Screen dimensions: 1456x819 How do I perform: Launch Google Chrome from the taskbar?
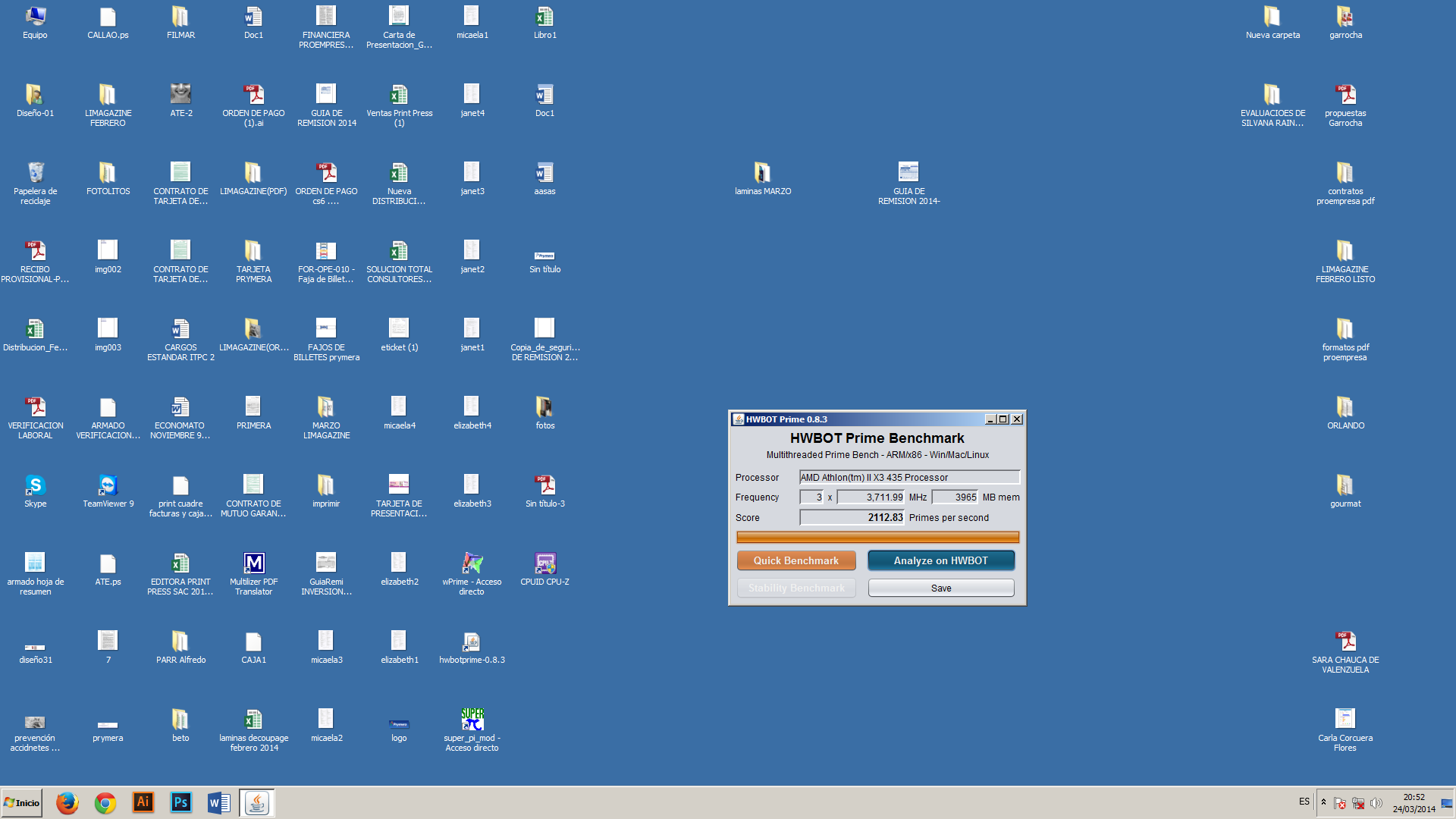click(x=105, y=802)
